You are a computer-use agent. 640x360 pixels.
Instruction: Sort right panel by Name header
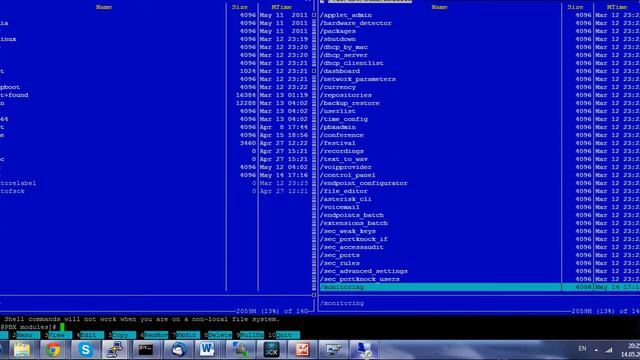pos(439,7)
